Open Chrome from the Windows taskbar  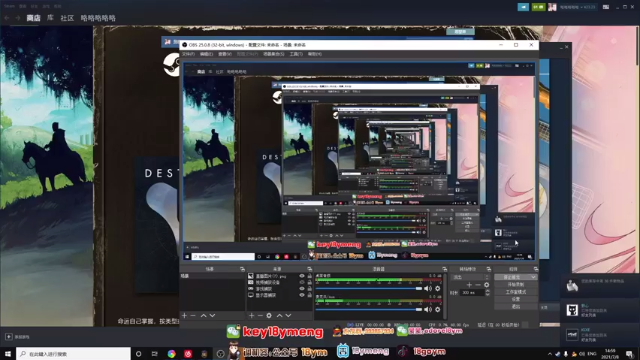pos(171,354)
